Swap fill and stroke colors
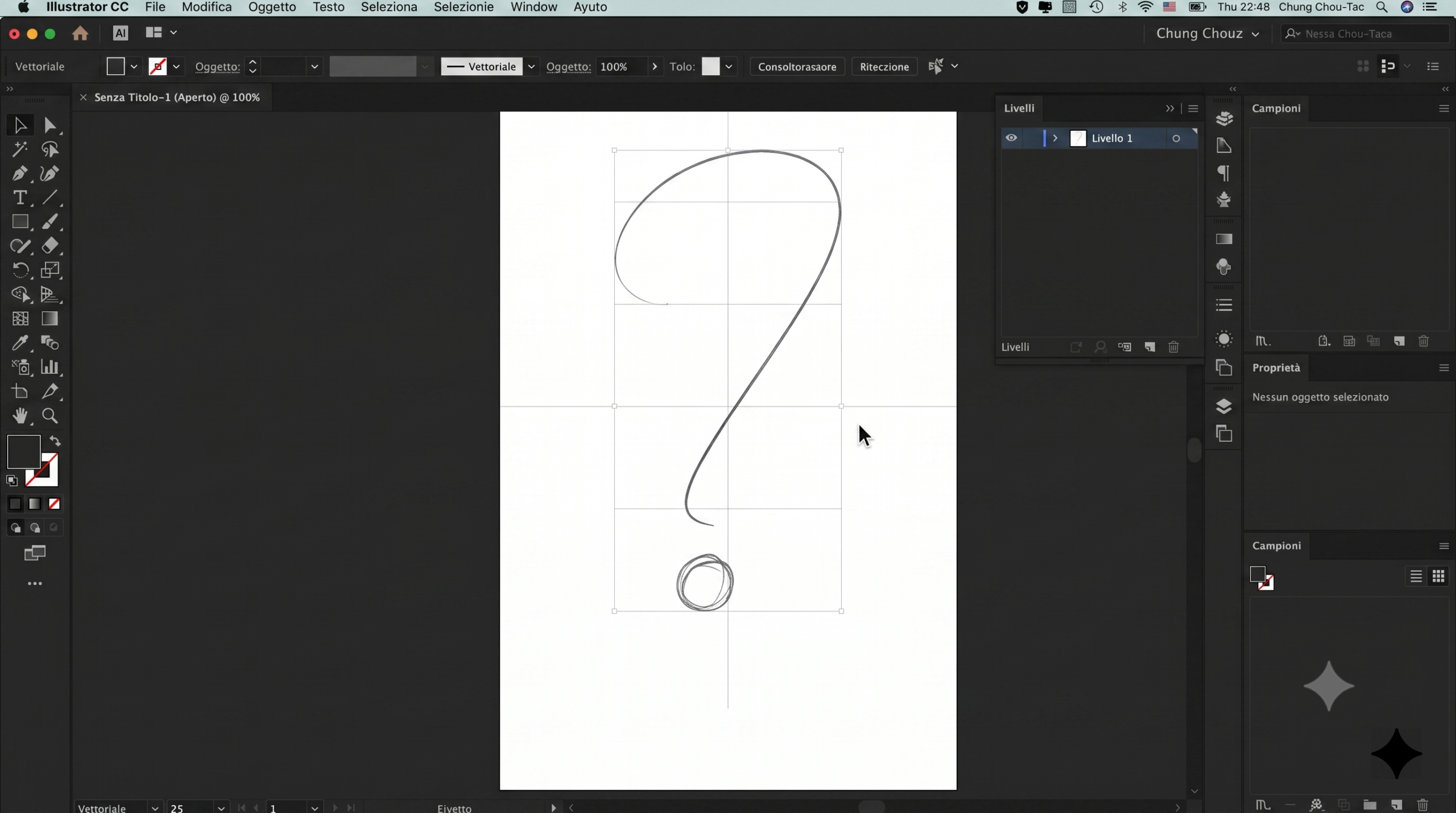Image resolution: width=1456 pixels, height=813 pixels. (55, 441)
